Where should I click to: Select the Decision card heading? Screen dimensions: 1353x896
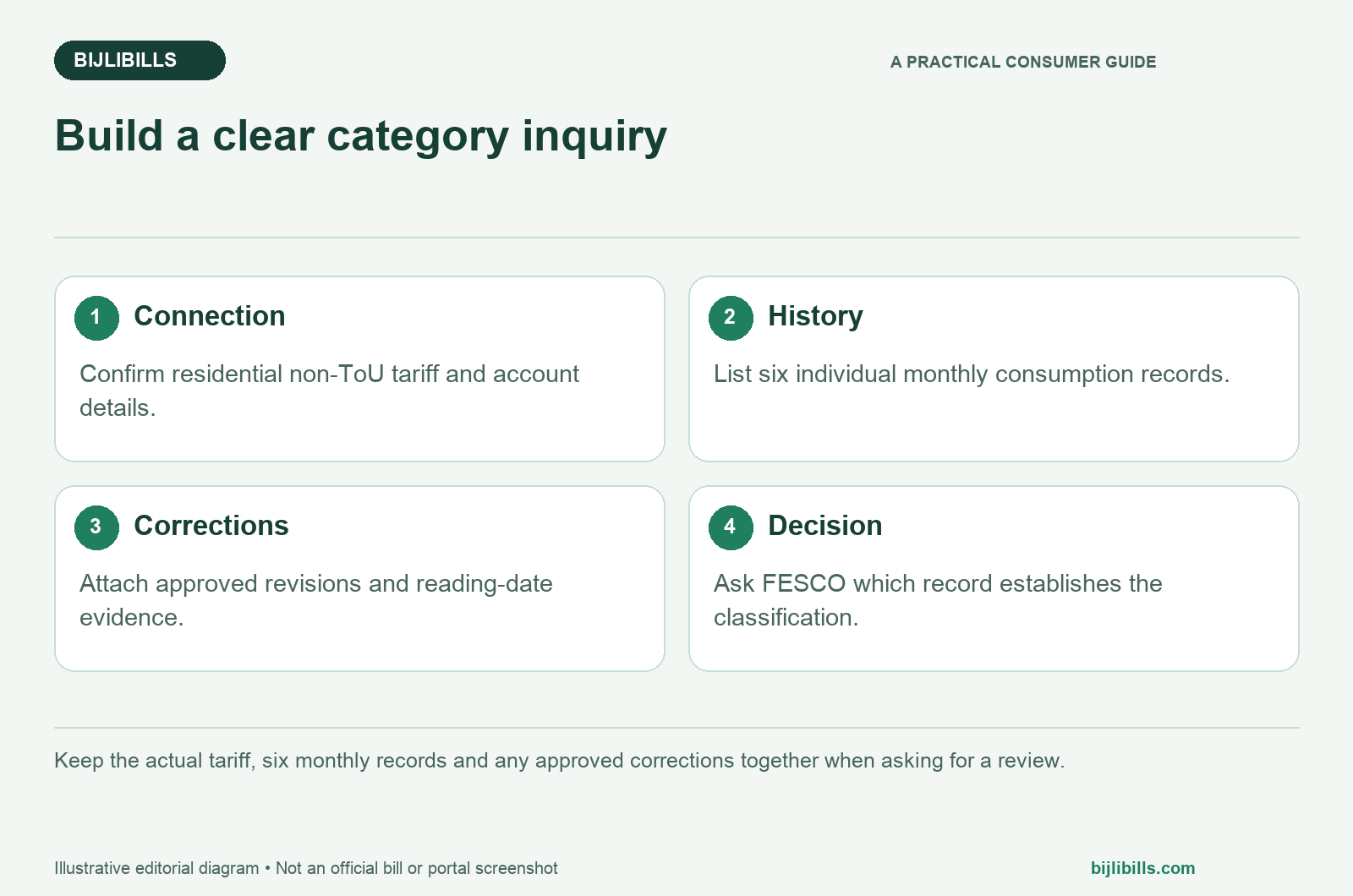tap(824, 526)
